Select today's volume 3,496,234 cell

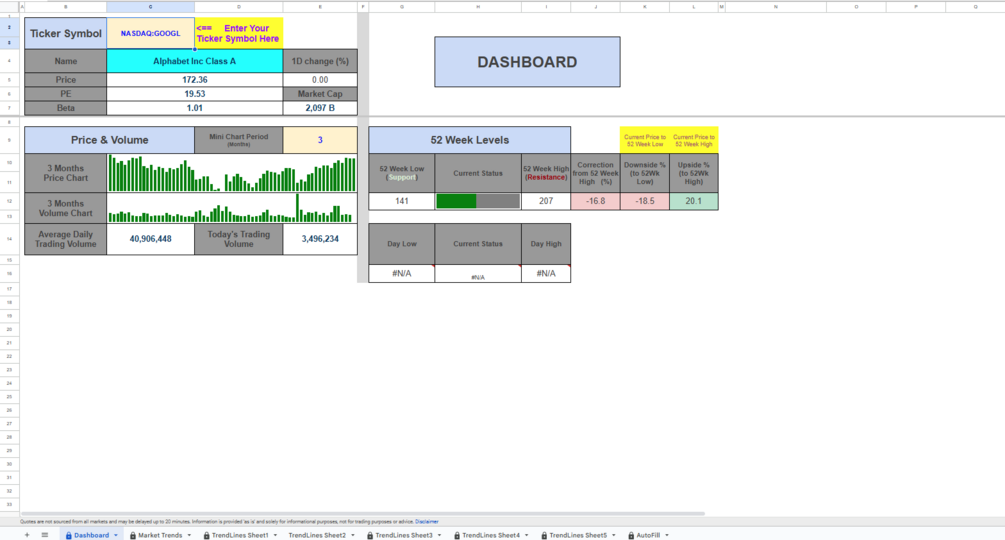point(320,239)
